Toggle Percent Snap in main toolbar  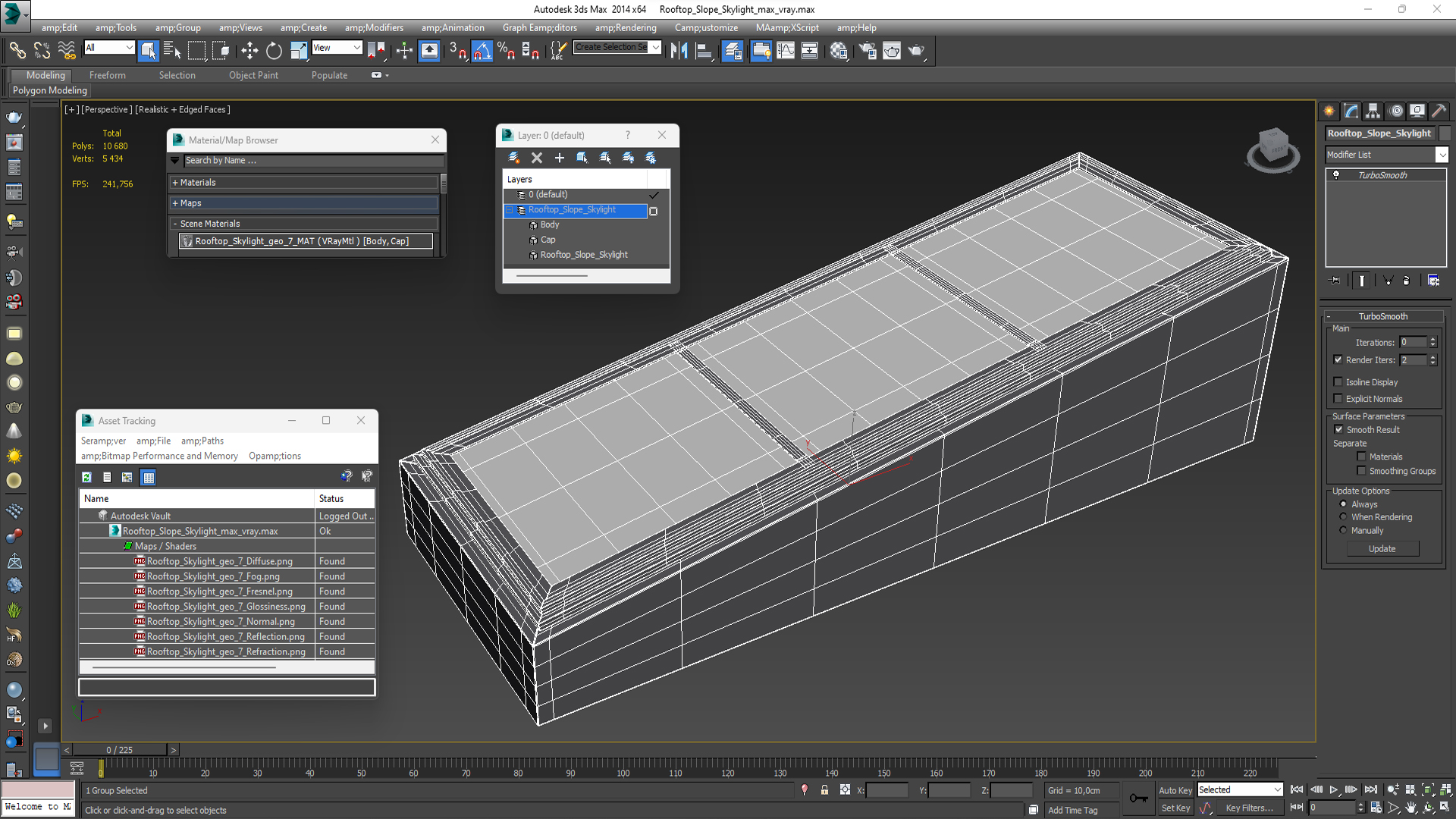pyautogui.click(x=507, y=51)
